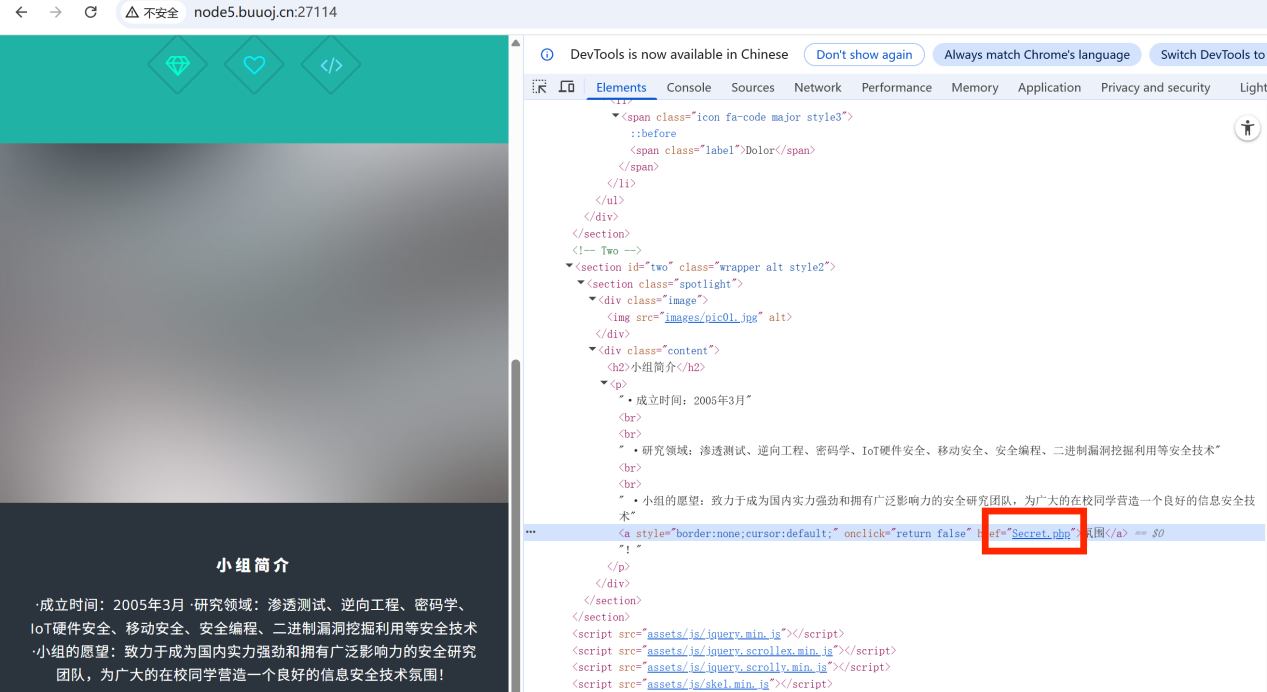
Task: Open the Privacy and security tab
Action: pyautogui.click(x=1156, y=87)
